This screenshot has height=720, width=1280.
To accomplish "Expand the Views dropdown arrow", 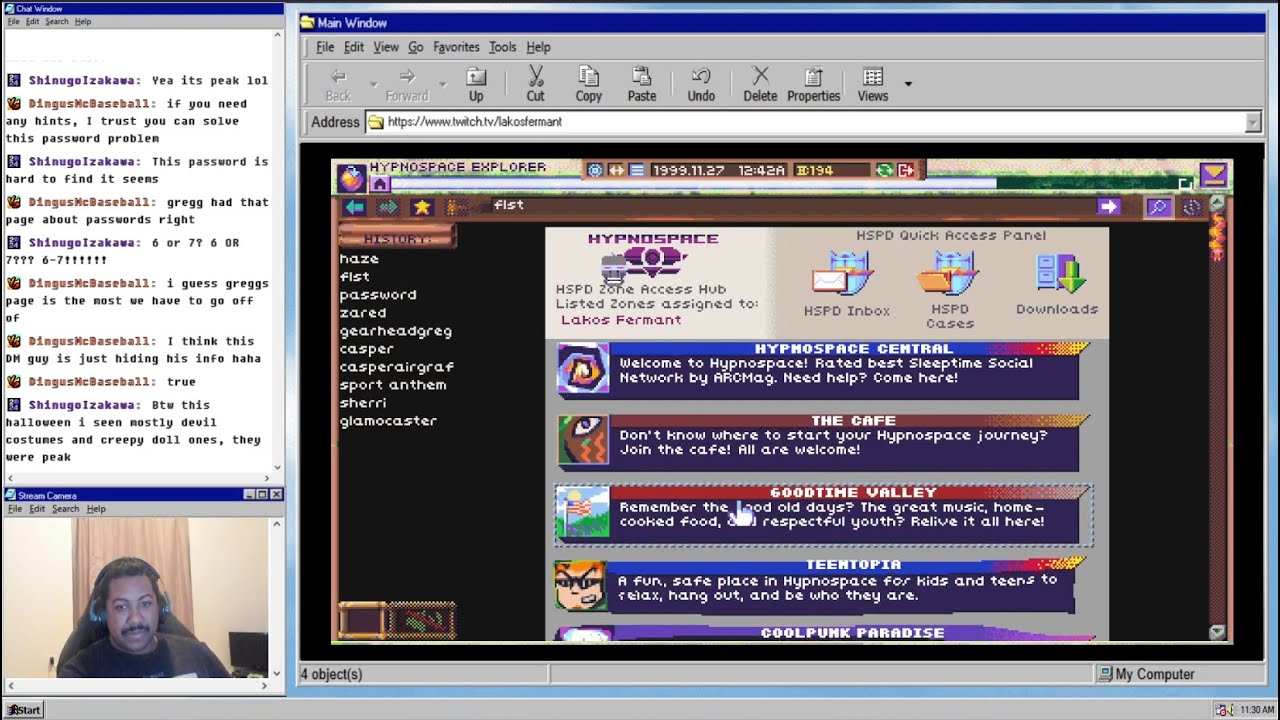I will coord(908,84).
